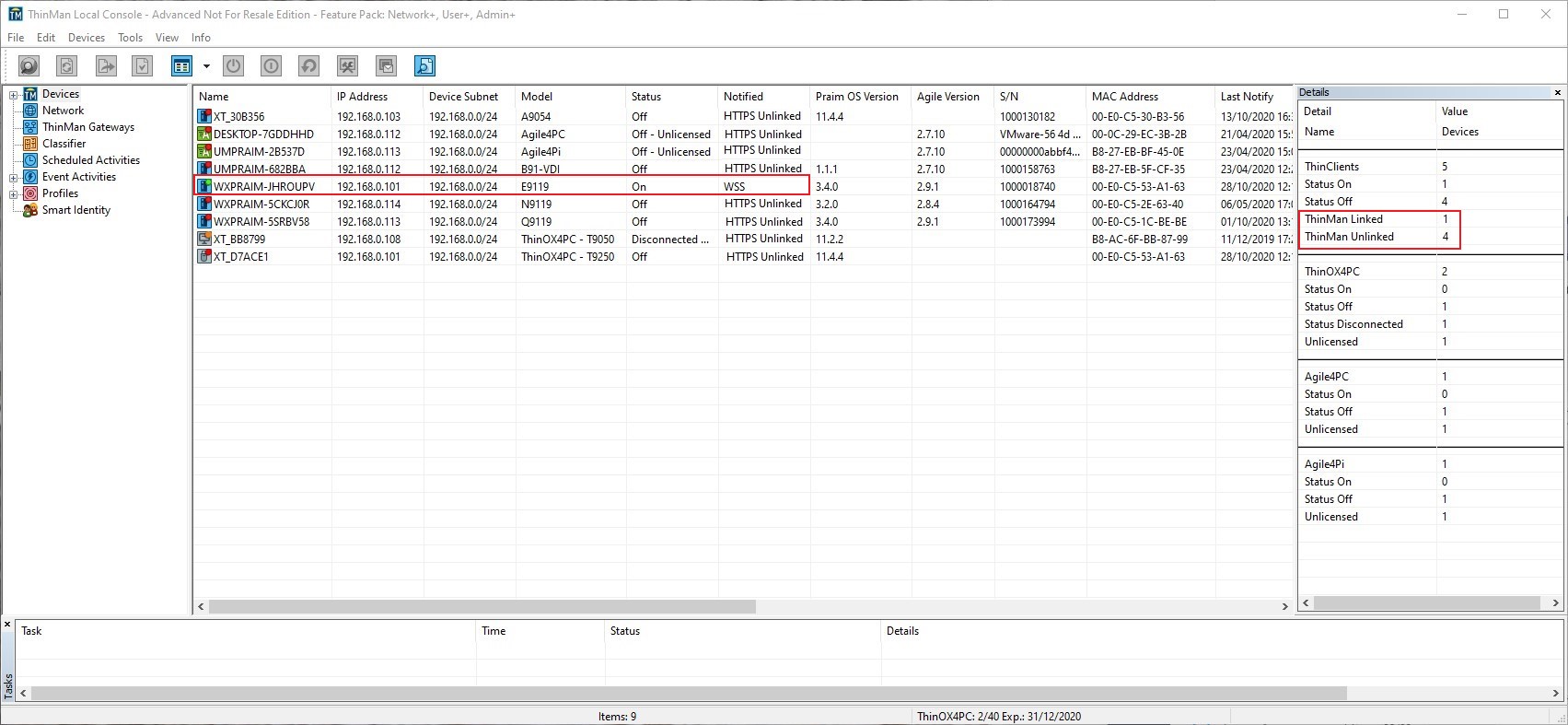Click the Scheduled Activities clock icon
The width and height of the screenshot is (1568, 725).
click(30, 160)
